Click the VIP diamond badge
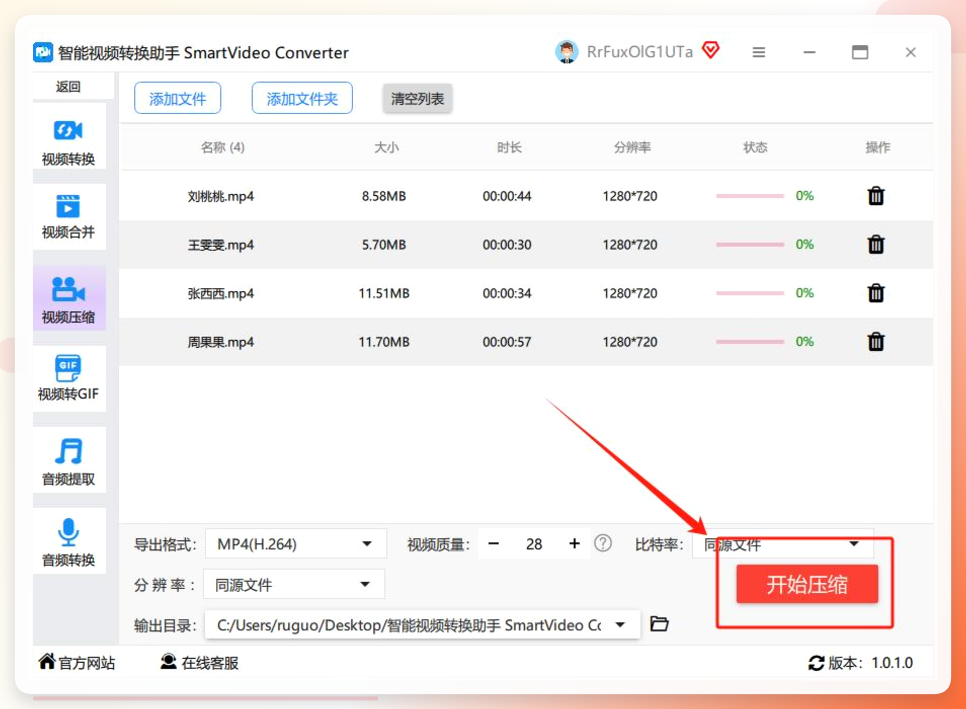966x709 pixels. pyautogui.click(x=710, y=50)
